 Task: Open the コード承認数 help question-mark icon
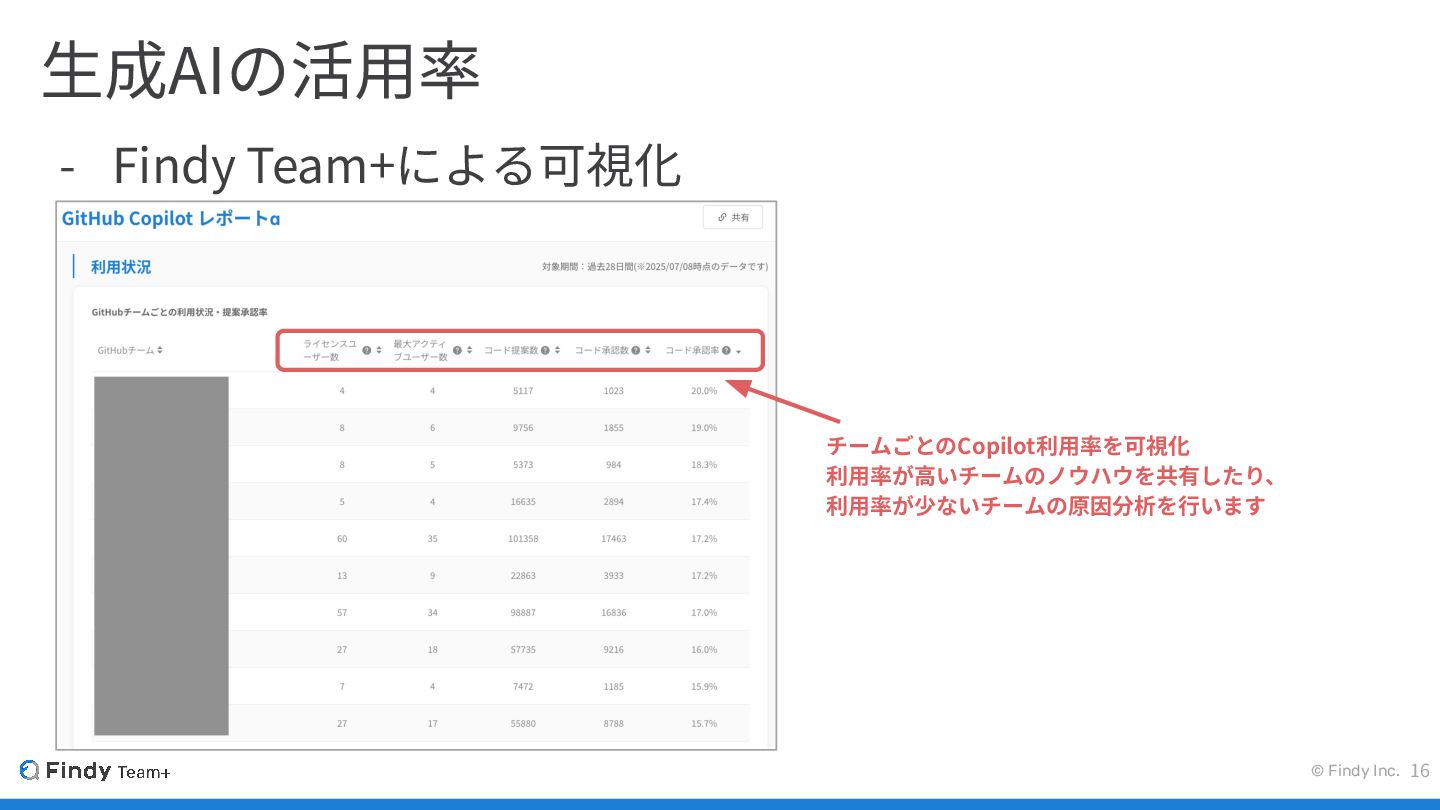tap(636, 350)
